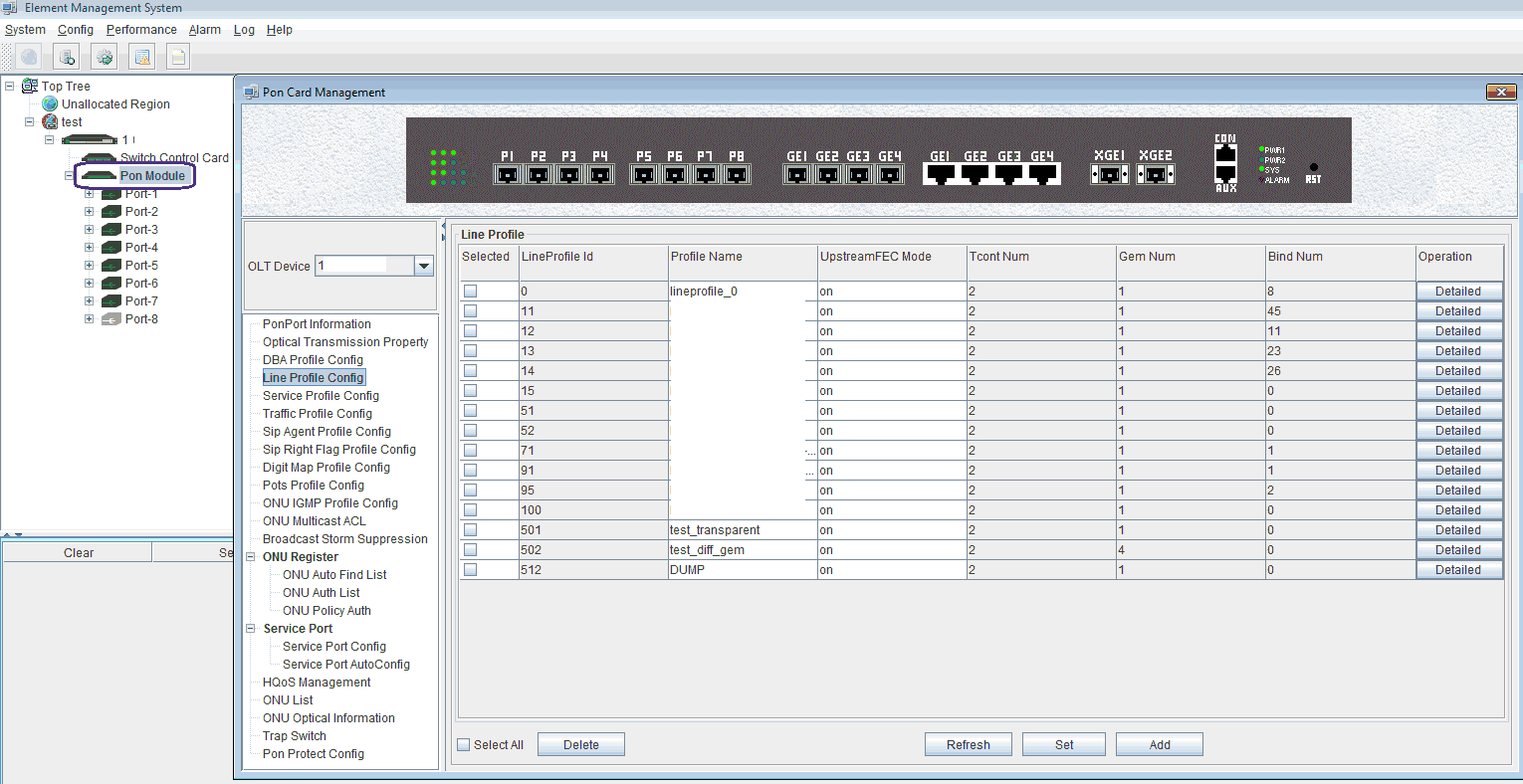Screen dimensions: 1523x784
Task: Click the blank document toolbar icon
Action: tap(178, 57)
